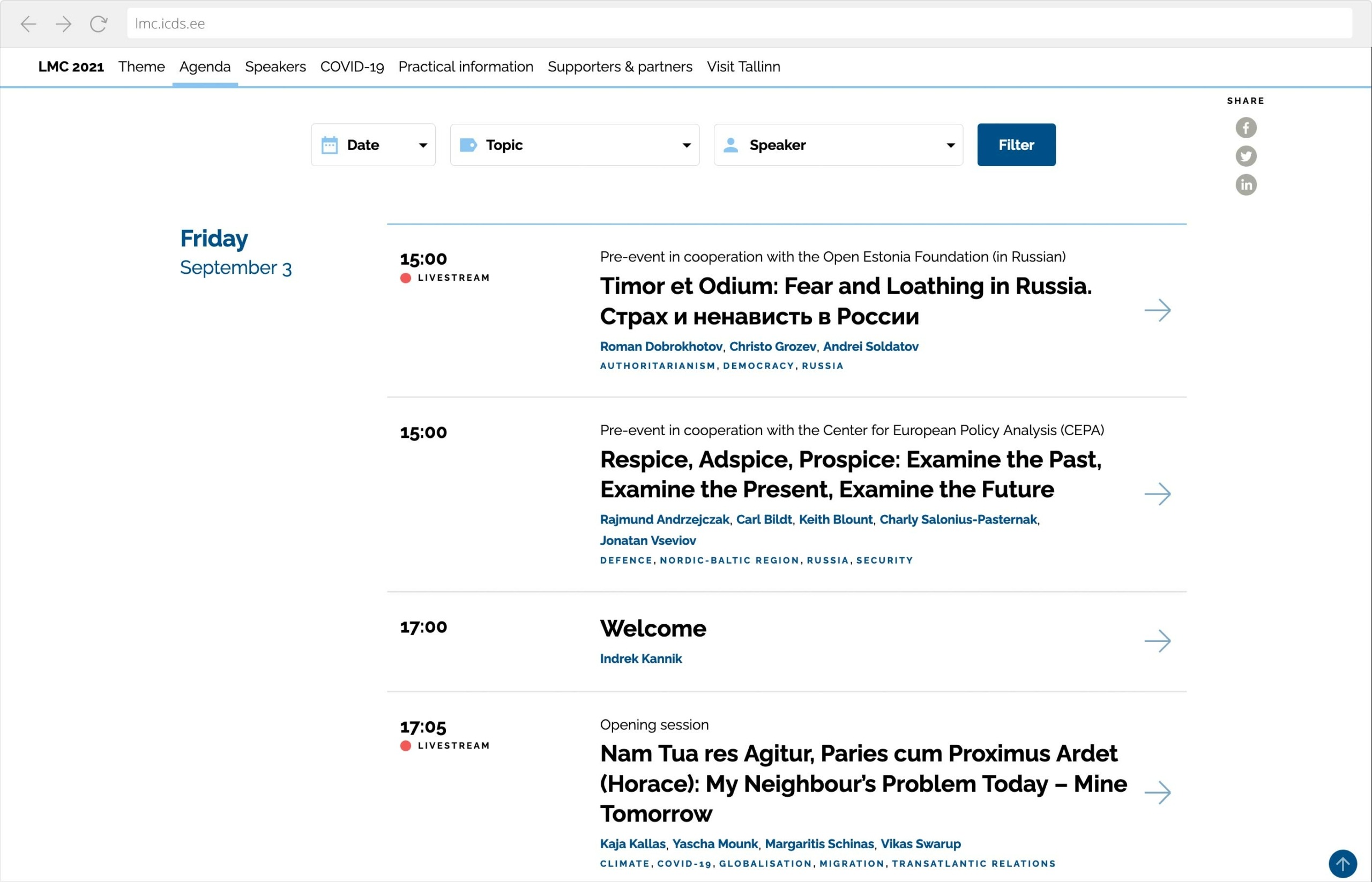
Task: Expand the Speaker filter dropdown
Action: pyautogui.click(x=838, y=145)
